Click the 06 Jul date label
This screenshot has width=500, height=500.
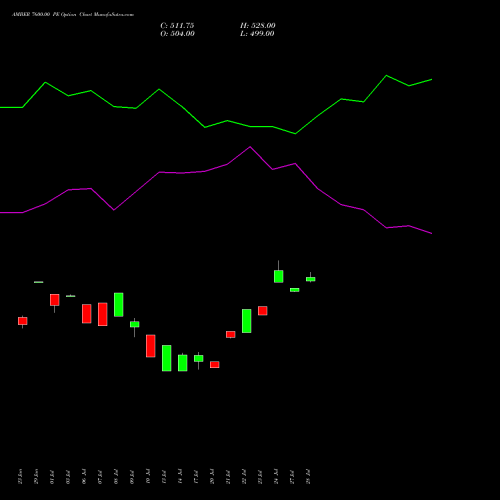point(84,477)
